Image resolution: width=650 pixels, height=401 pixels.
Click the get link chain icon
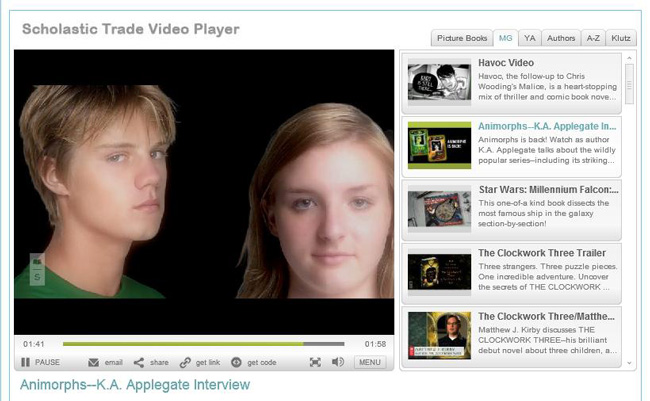coord(185,362)
